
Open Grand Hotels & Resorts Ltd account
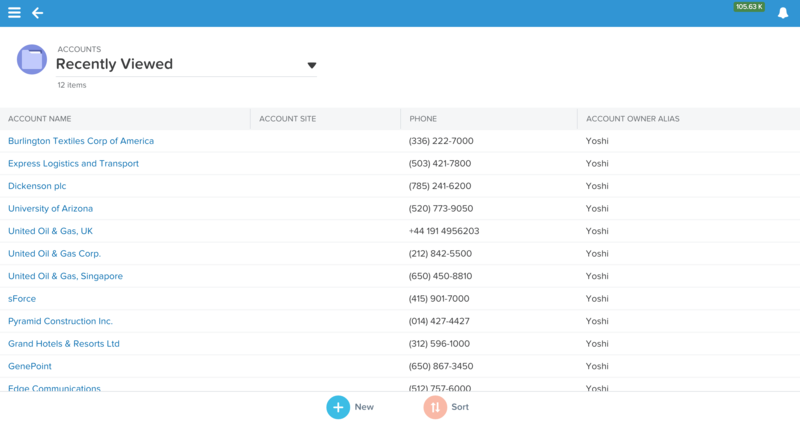click(x=63, y=343)
